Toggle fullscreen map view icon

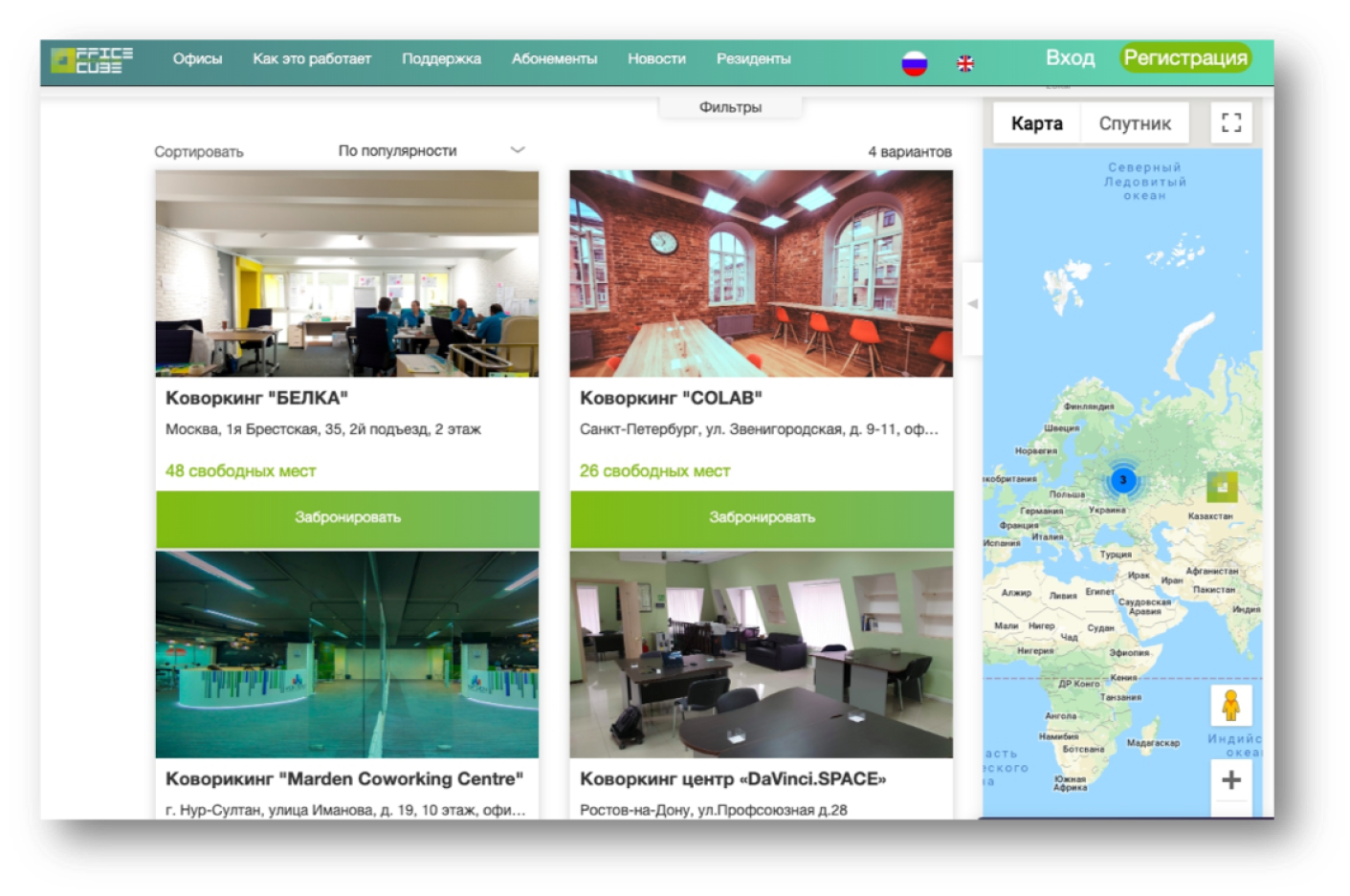(1230, 122)
